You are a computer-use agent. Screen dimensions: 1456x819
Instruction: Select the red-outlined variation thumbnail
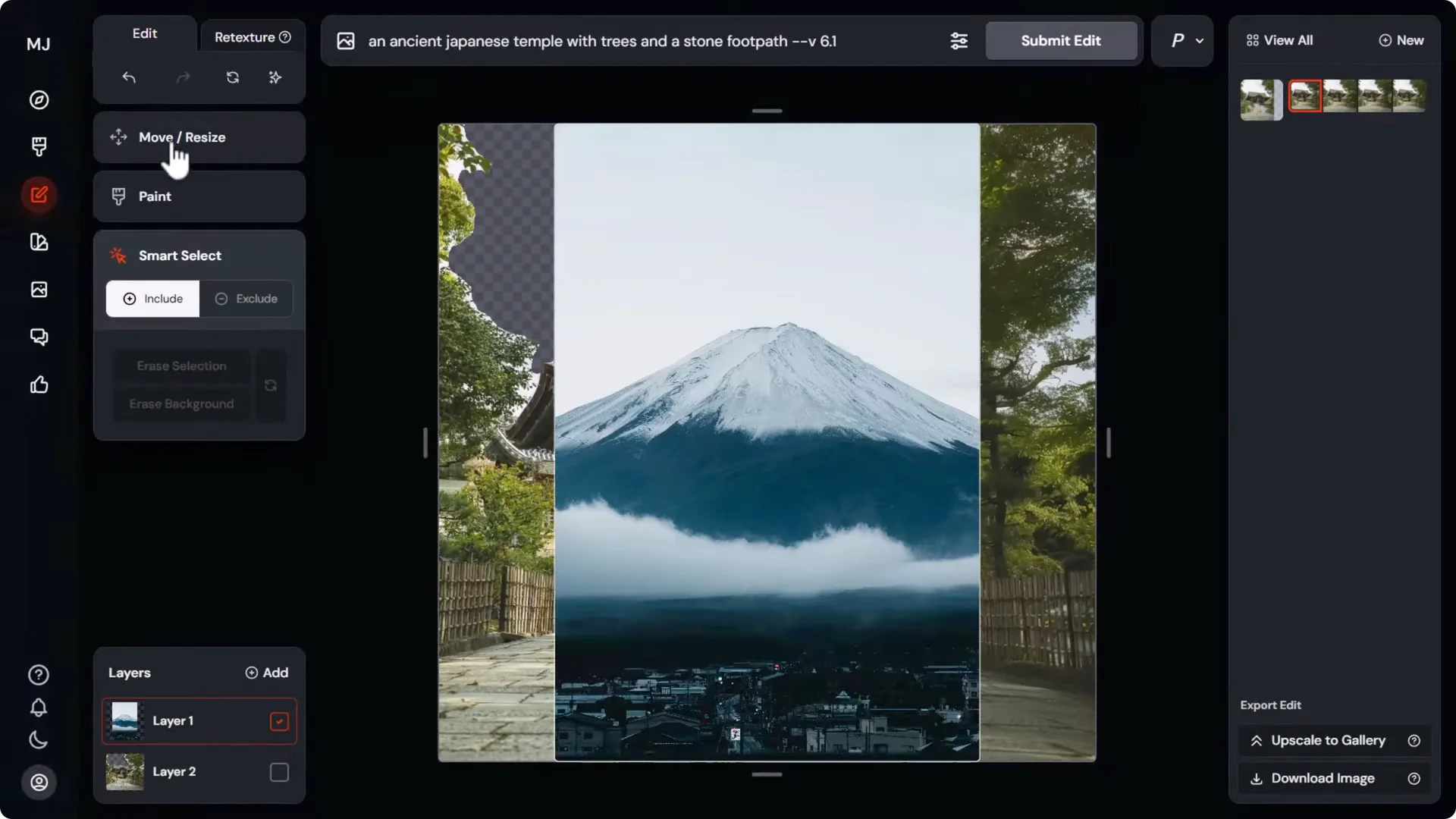click(x=1305, y=96)
